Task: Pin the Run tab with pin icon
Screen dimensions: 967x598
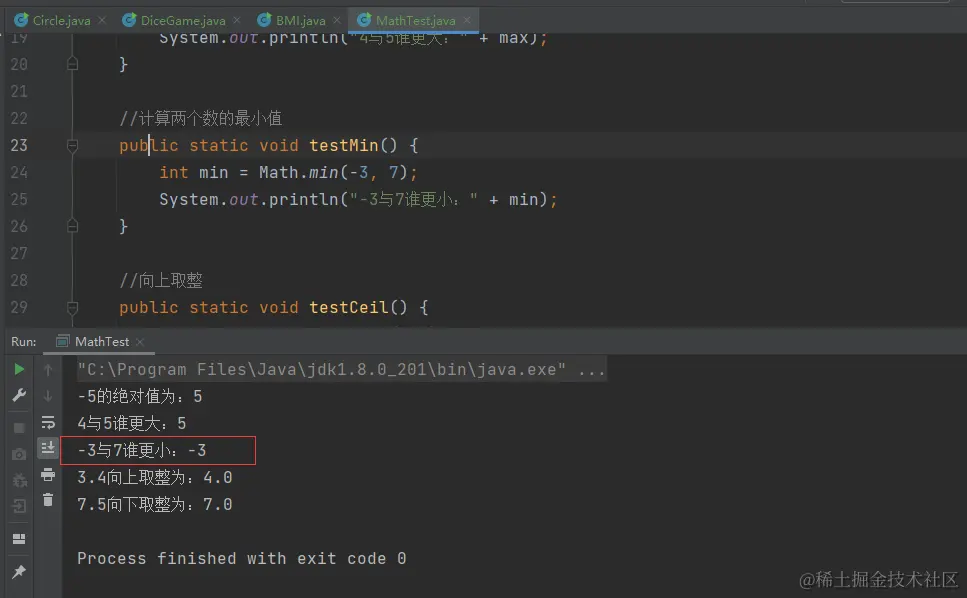Action: tap(19, 571)
